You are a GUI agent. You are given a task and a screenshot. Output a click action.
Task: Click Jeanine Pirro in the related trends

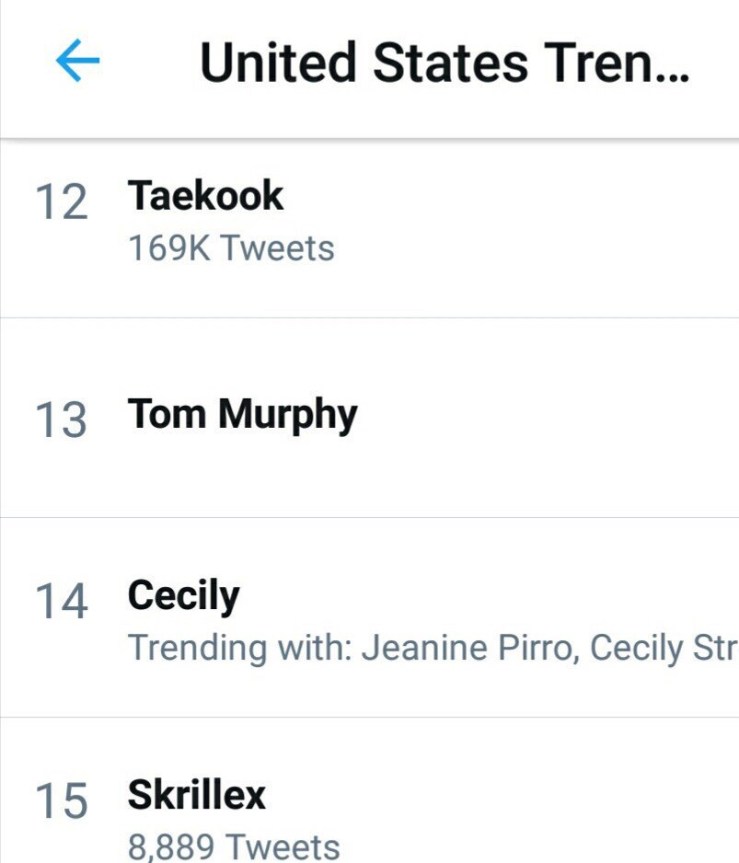[466, 648]
